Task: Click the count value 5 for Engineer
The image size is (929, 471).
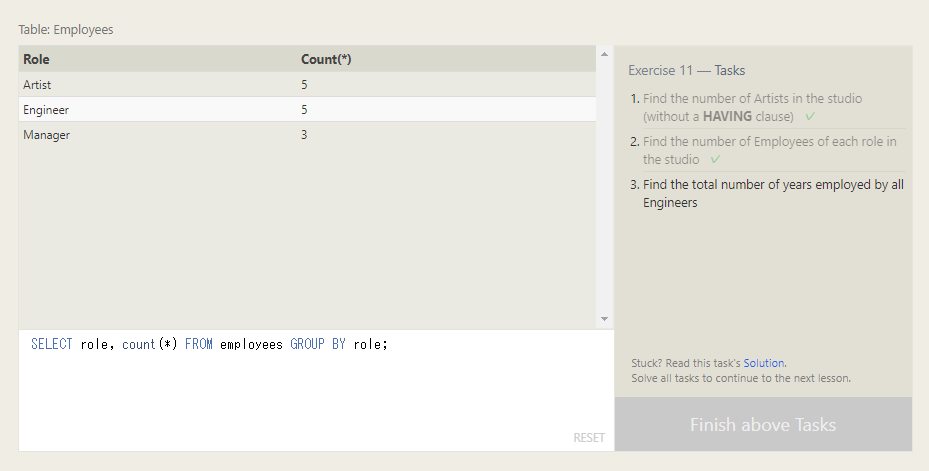Action: pos(304,110)
